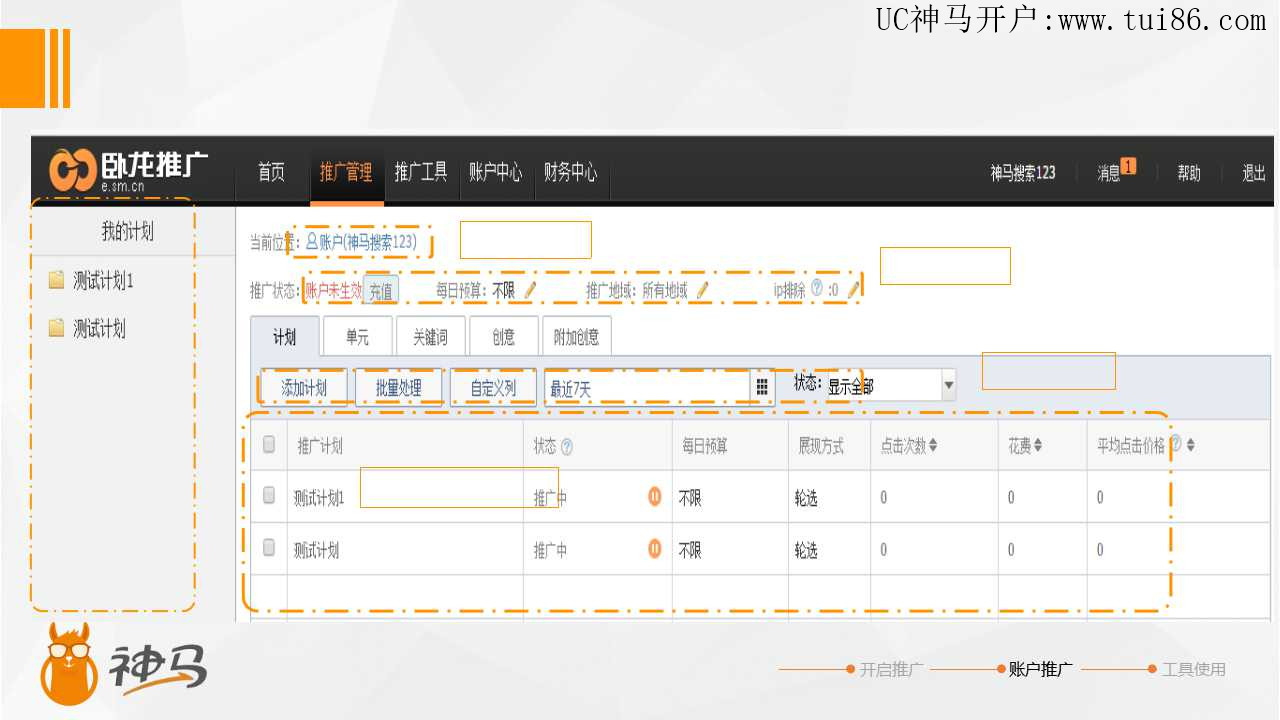This screenshot has width=1280, height=720.
Task: Follow the 账户(神马搜索123) breadcrumb link
Action: tap(368, 242)
